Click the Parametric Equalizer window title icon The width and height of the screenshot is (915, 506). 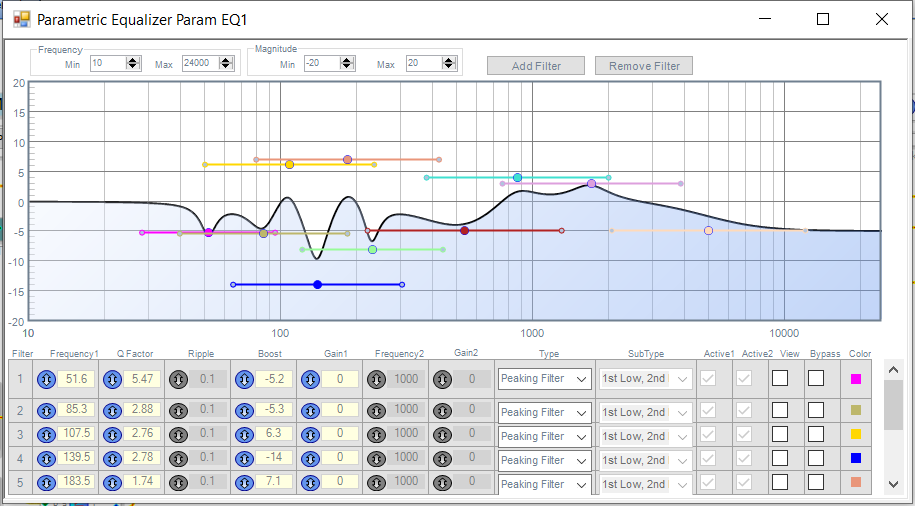click(22, 19)
